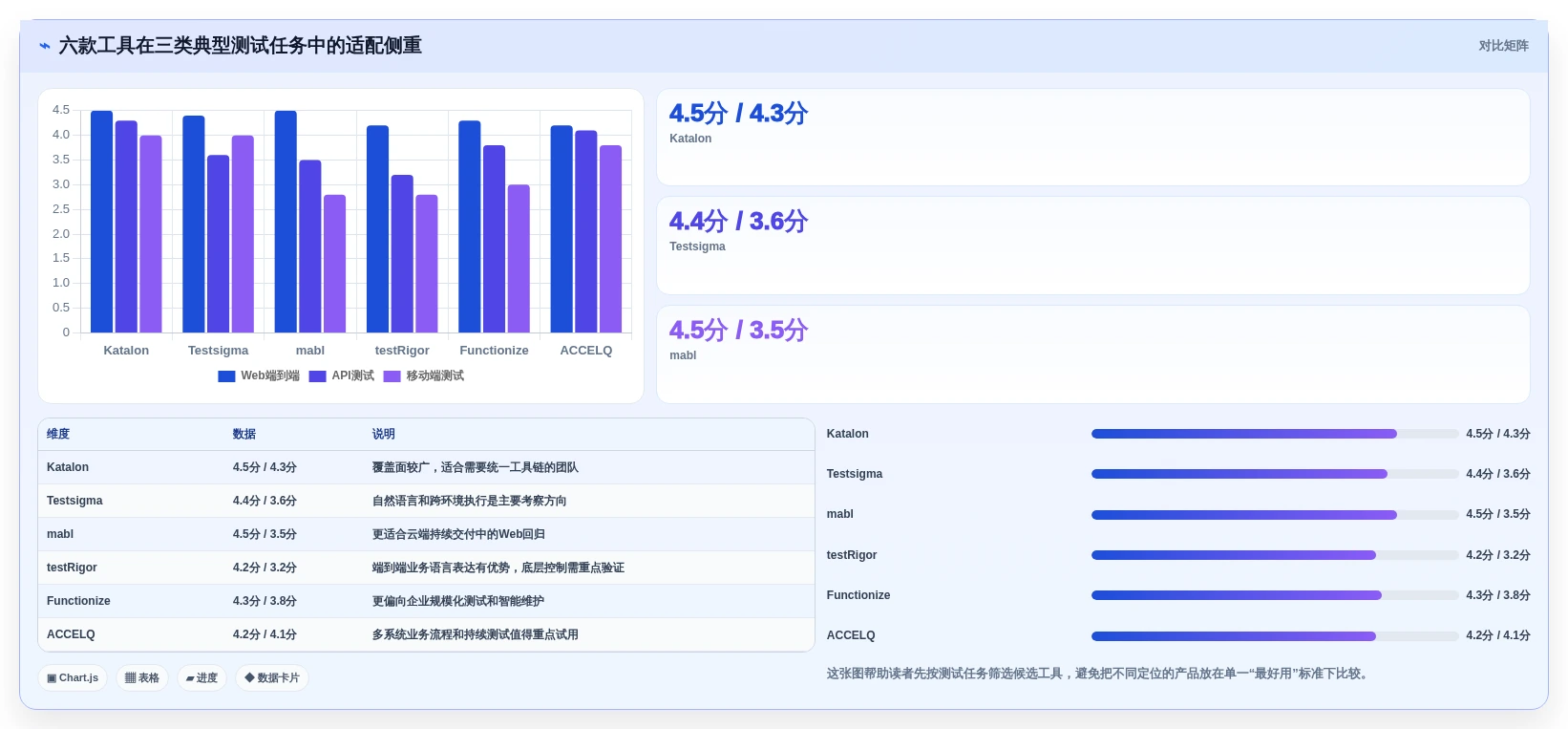Select the testRigor API测试 bar in the chart
Screen dimensions: 1568x729
[x=402, y=254]
